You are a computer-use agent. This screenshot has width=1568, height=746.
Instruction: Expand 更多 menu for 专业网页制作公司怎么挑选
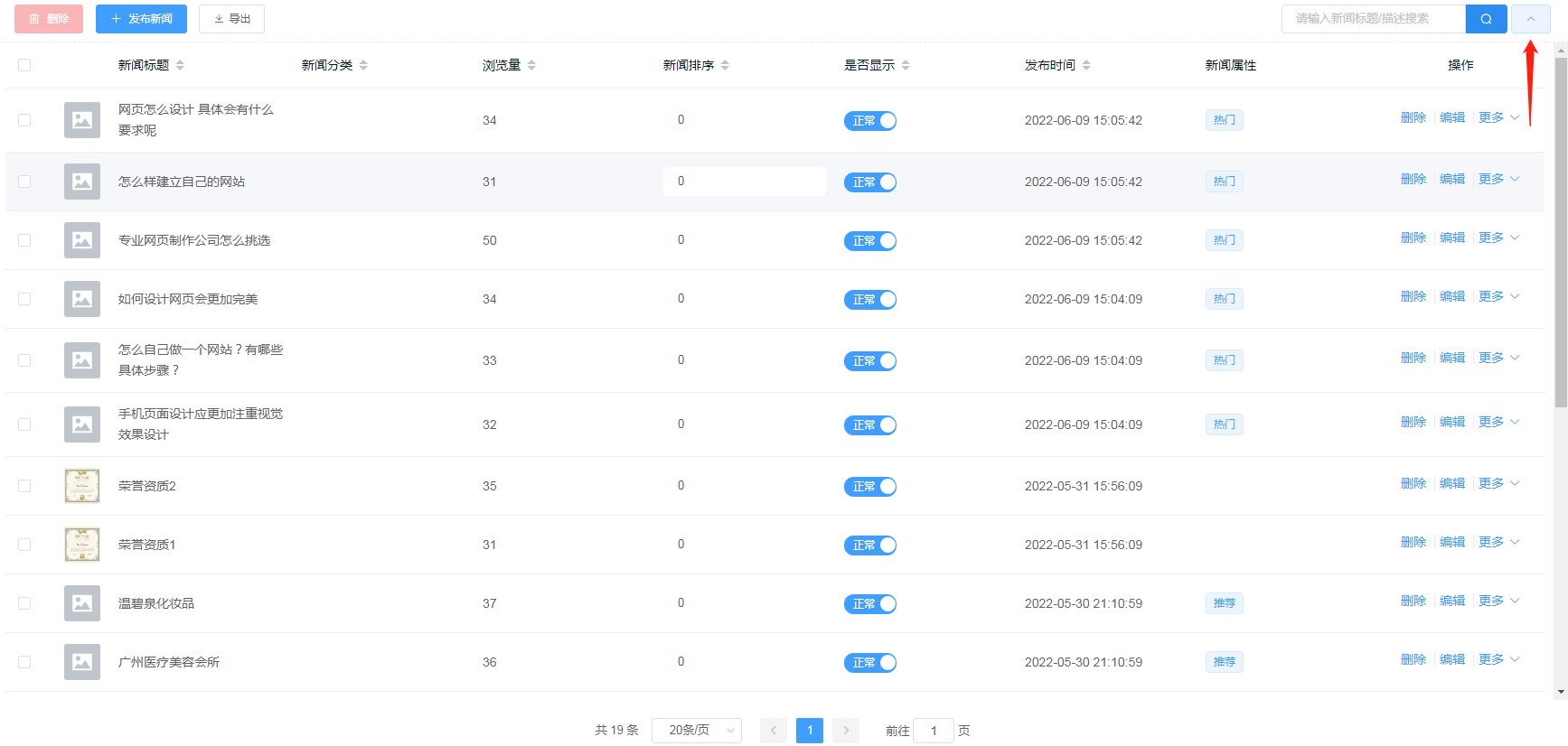coord(1498,238)
